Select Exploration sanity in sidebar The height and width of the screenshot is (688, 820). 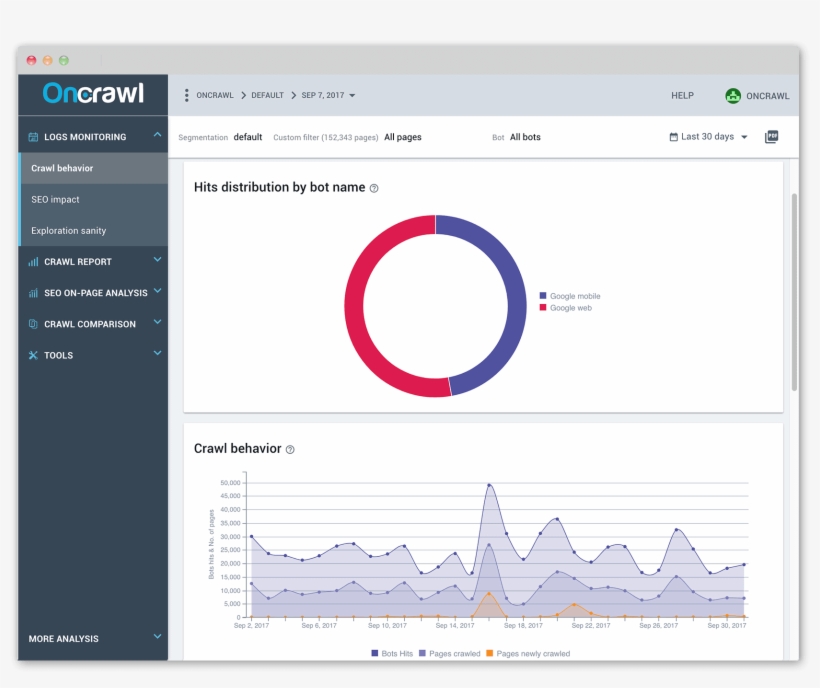pos(68,230)
